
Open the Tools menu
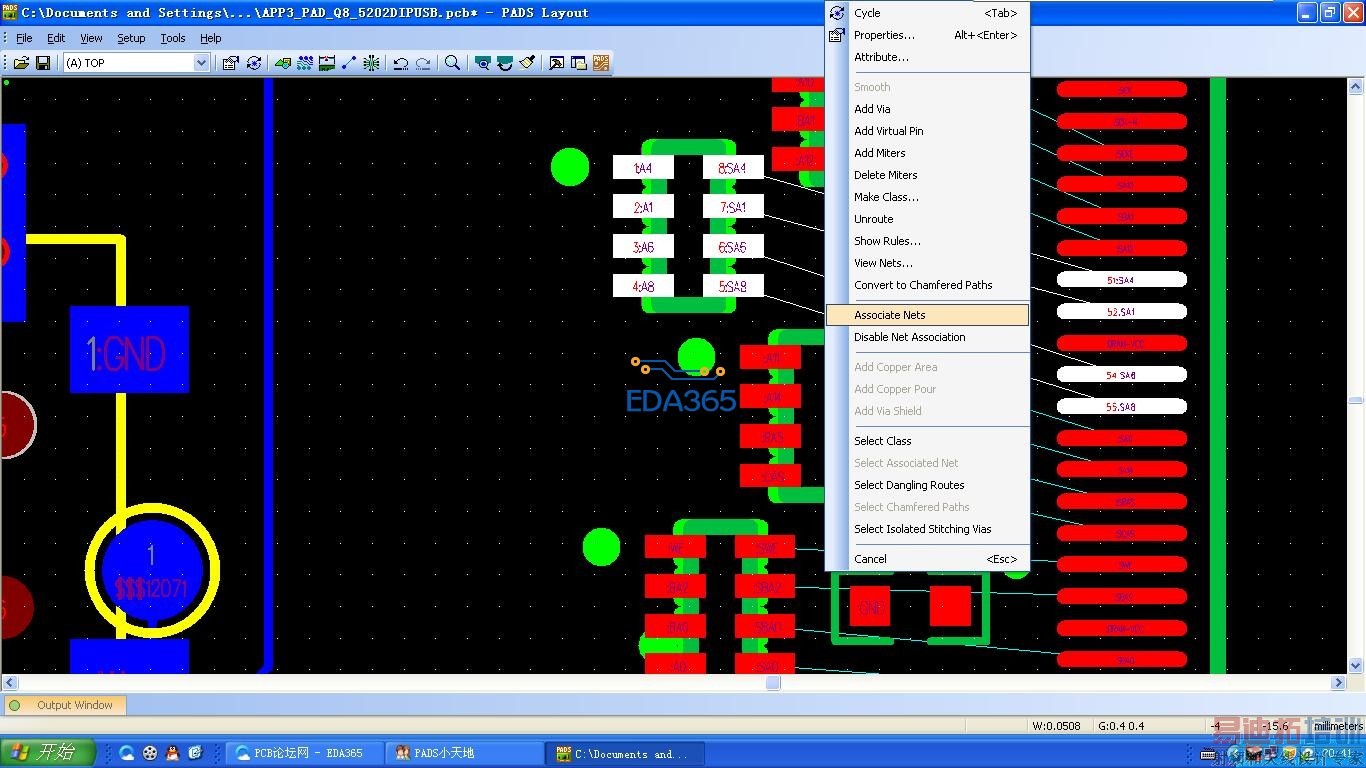[x=173, y=38]
